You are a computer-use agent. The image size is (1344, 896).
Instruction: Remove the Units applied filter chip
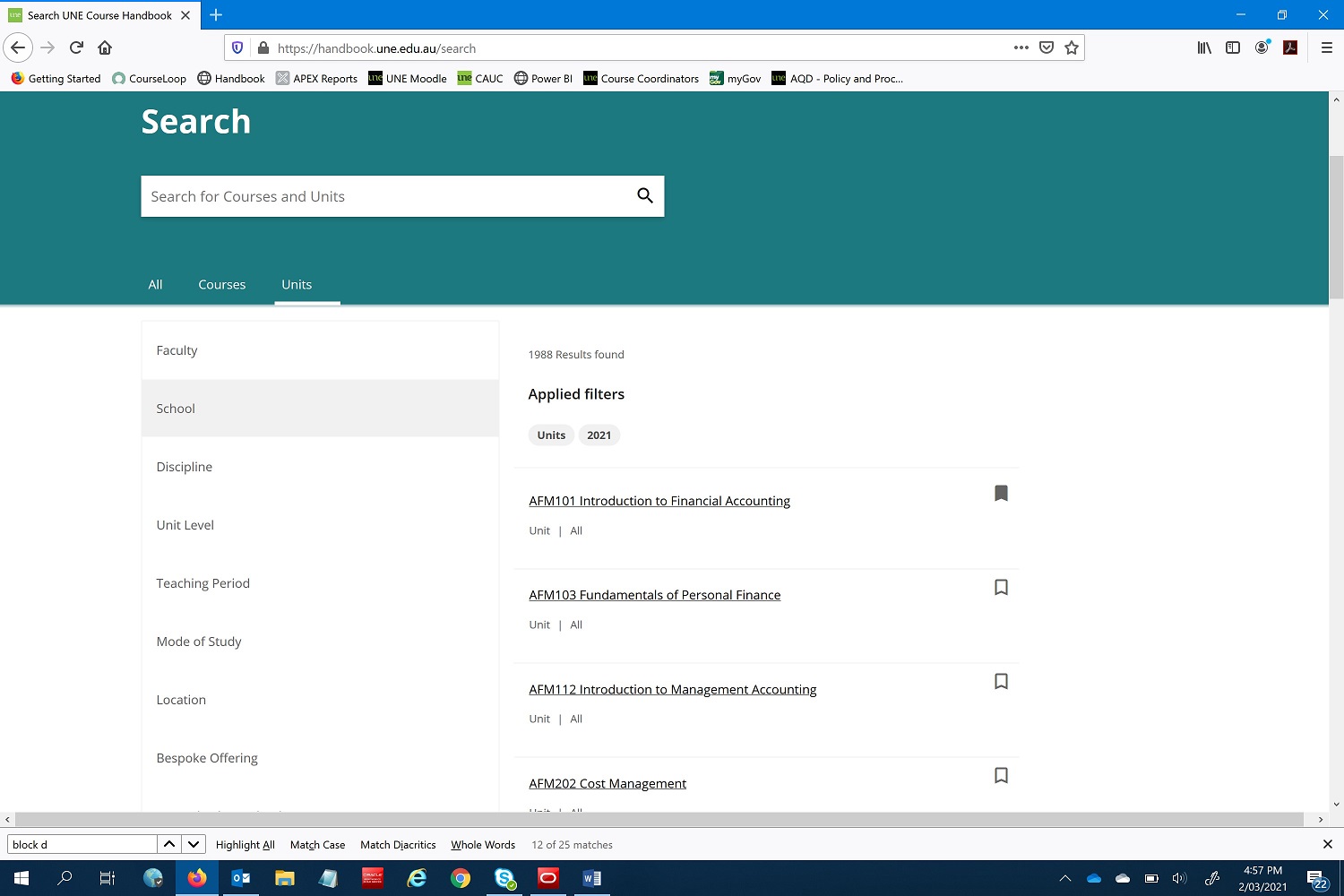pos(551,435)
